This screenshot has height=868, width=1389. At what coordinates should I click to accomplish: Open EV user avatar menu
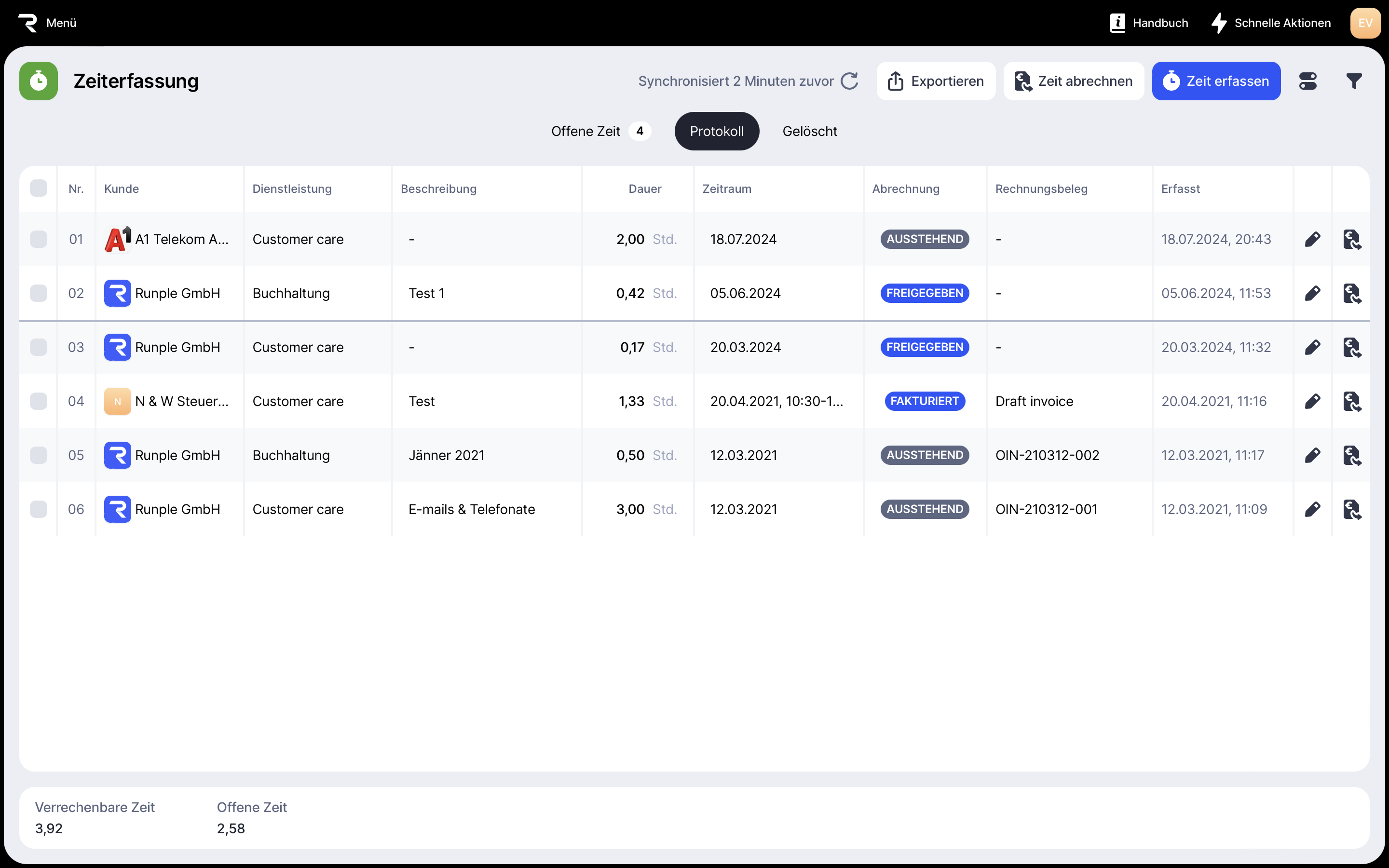point(1365,23)
